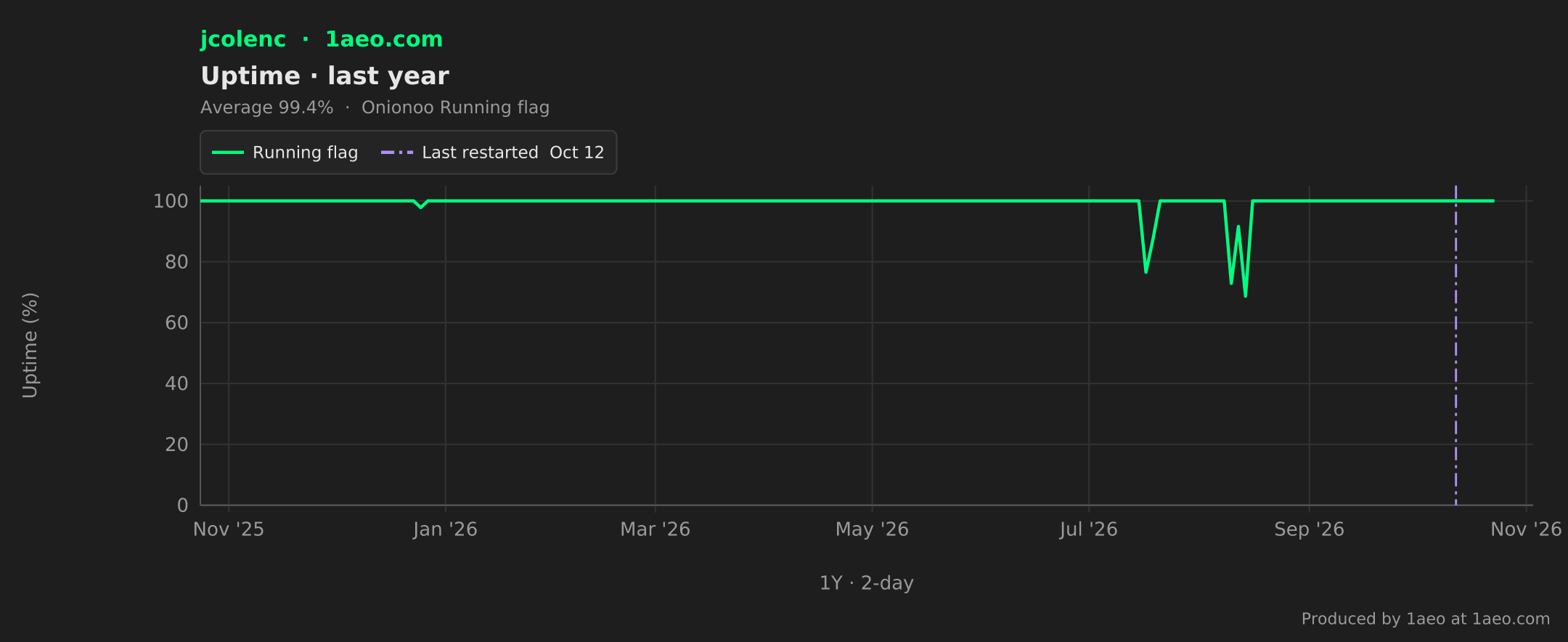This screenshot has width=1568, height=642.
Task: Click the y-axis label 20
Action: tap(176, 444)
